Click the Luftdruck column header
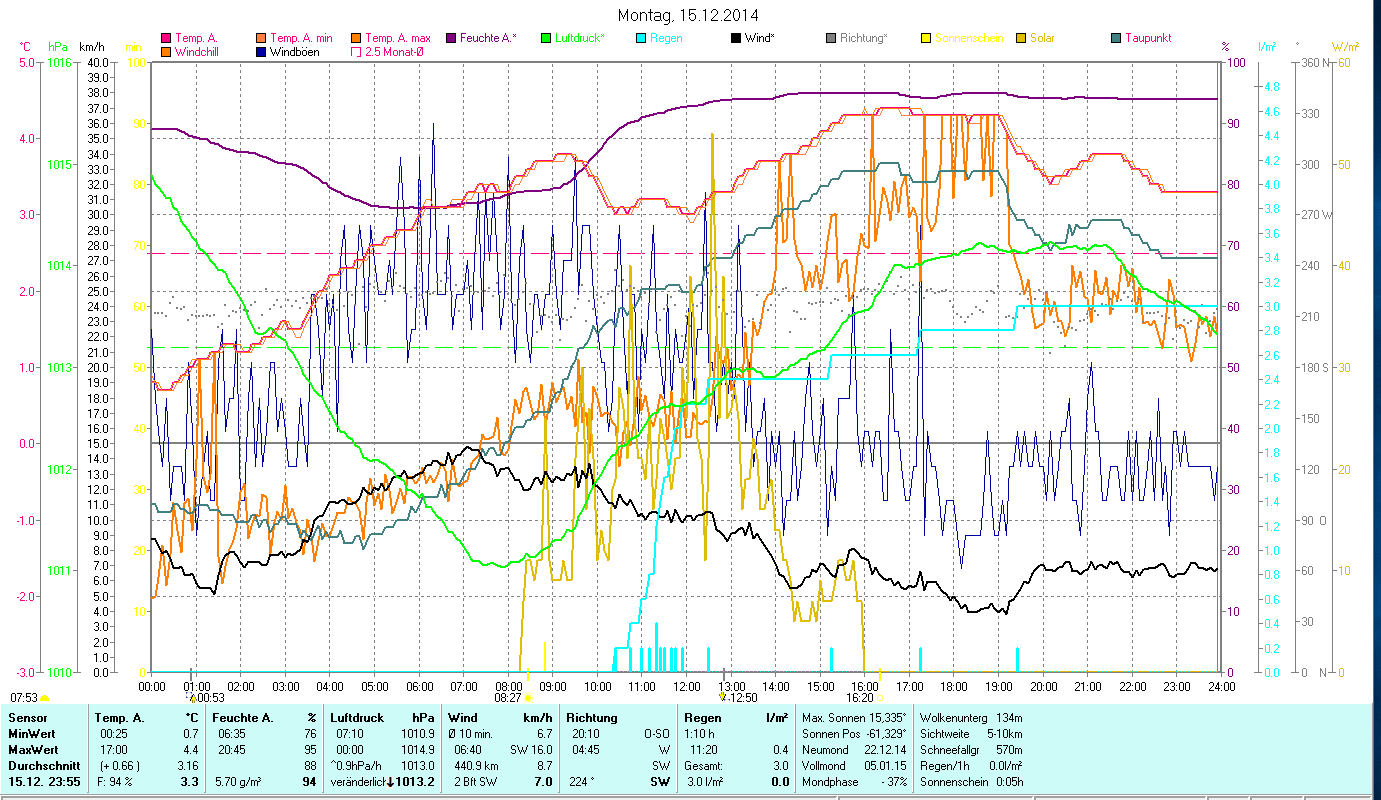Viewport: 1381px width, 800px height. (x=357, y=718)
